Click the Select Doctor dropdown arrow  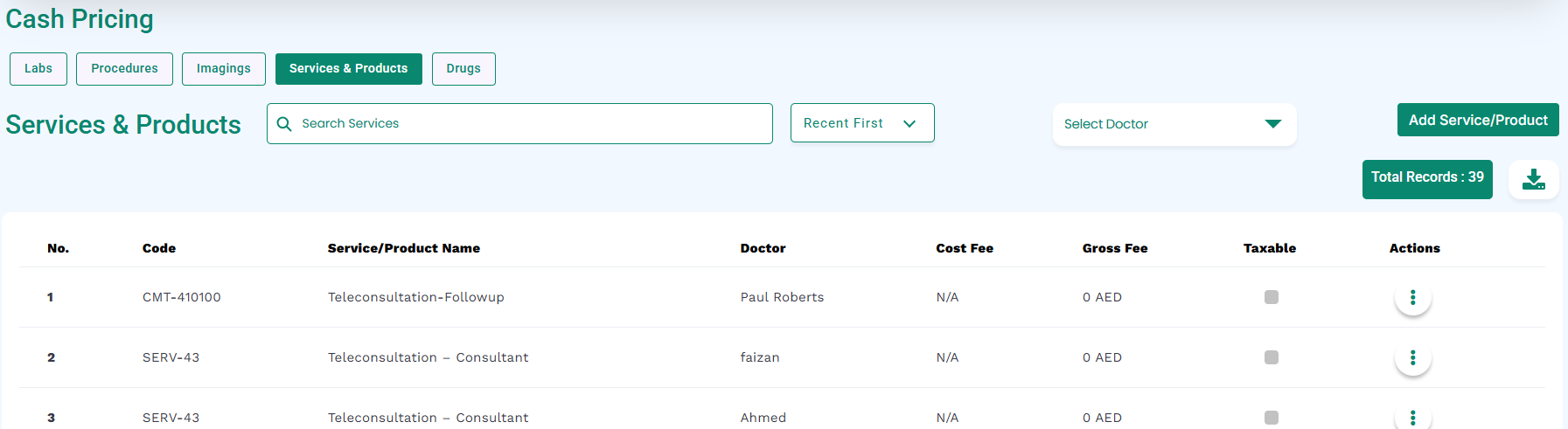pyautogui.click(x=1273, y=124)
